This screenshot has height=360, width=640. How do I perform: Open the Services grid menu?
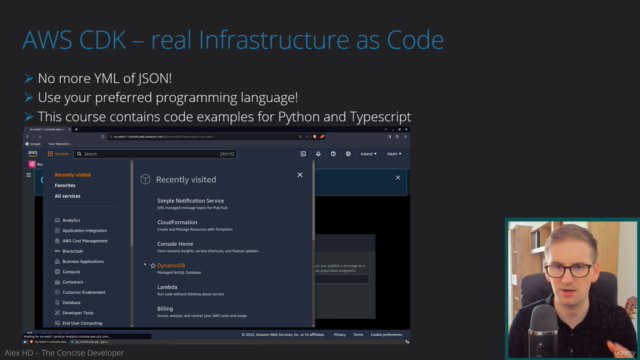(58, 154)
